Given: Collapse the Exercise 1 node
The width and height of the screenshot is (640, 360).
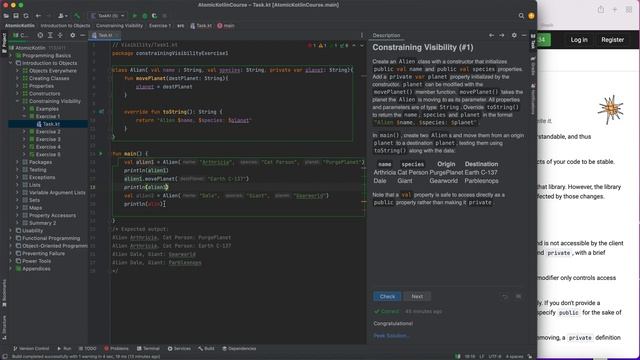Looking at the screenshot, I should click(x=24, y=116).
